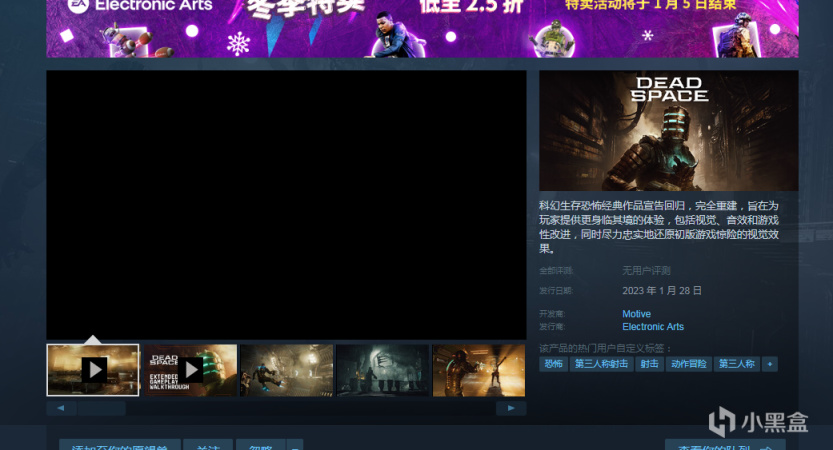This screenshot has width=833, height=450.
Task: Open the fifth screenshot thumbnail
Action: click(x=478, y=370)
